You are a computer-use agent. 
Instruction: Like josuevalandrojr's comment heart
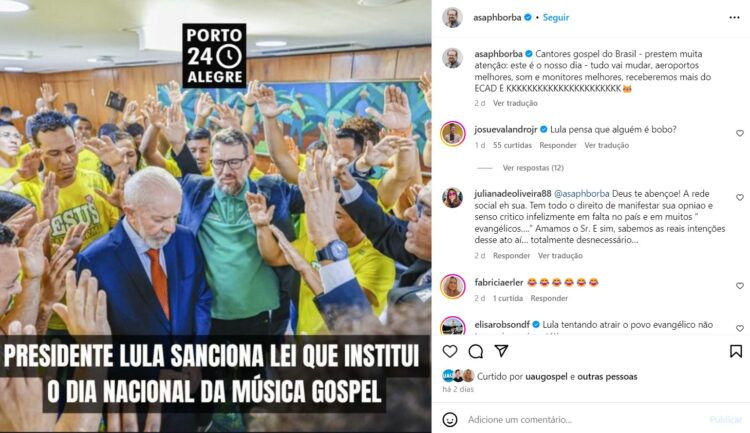(739, 133)
